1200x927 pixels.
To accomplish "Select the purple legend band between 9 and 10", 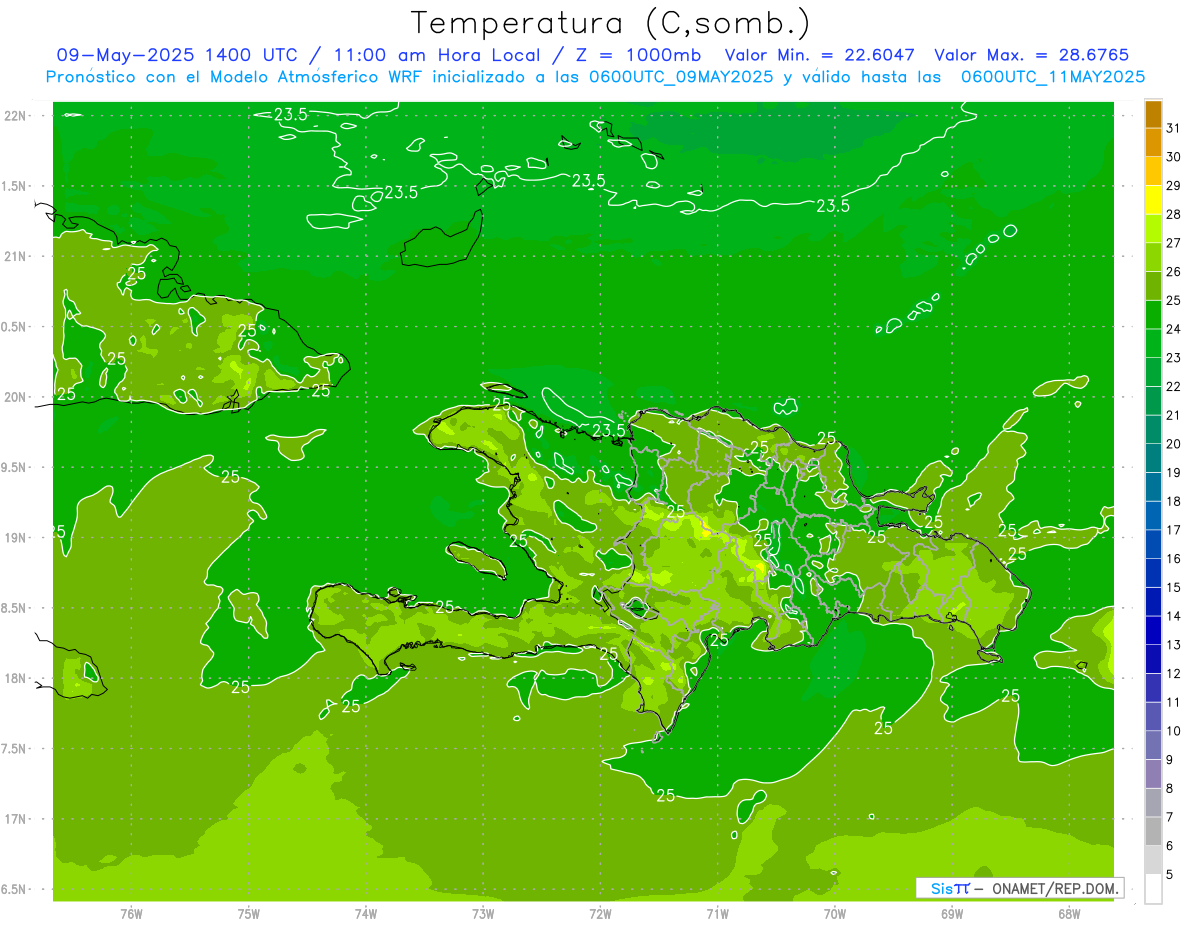I will (1153, 746).
